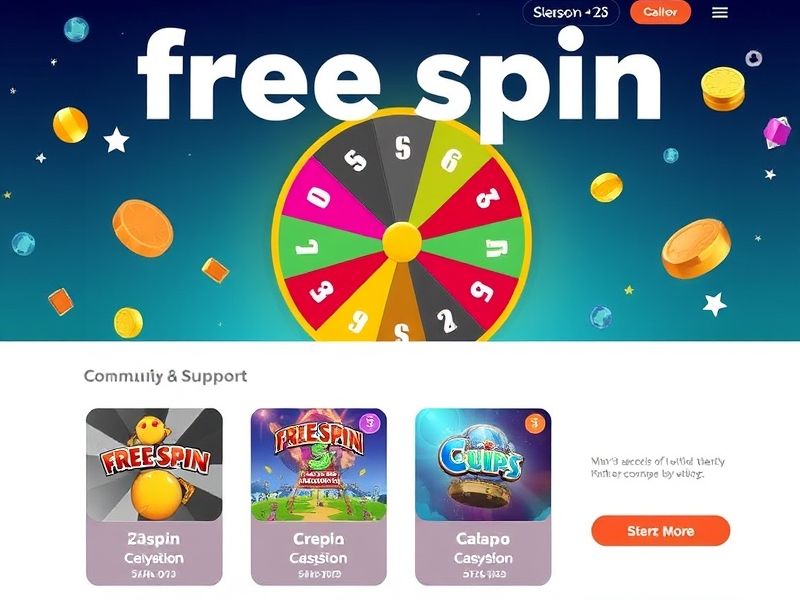This screenshot has height=600, width=800.
Task: Open the hamburger menu icon
Action: 719,12
